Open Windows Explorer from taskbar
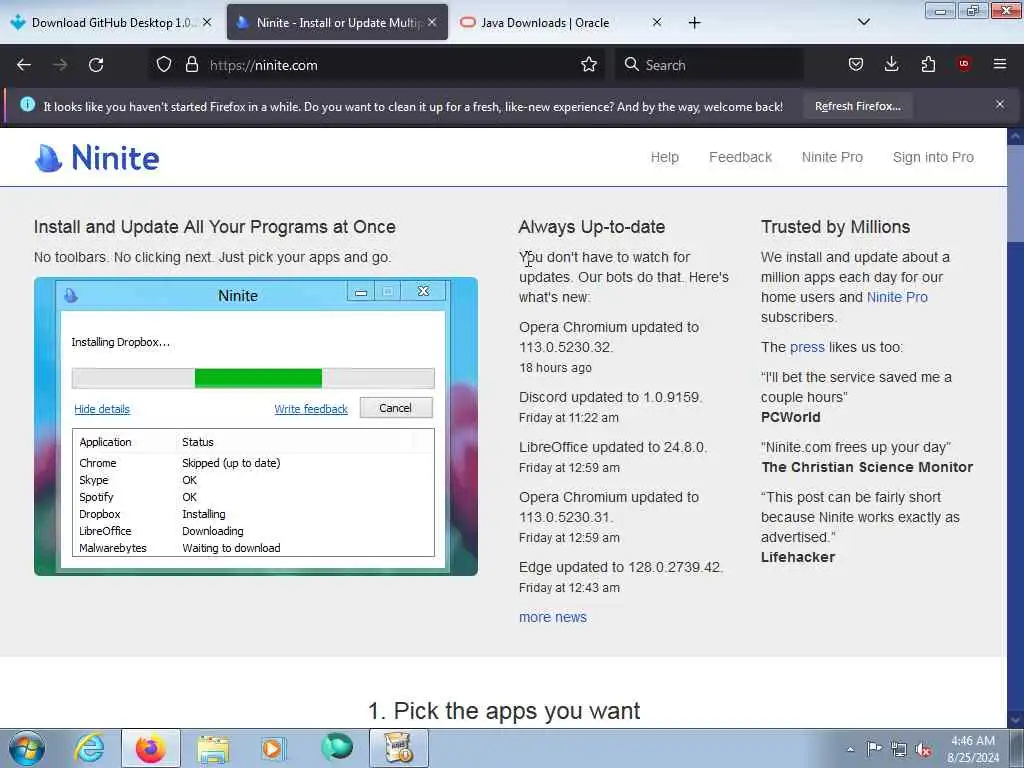Image resolution: width=1024 pixels, height=768 pixels. [x=213, y=748]
